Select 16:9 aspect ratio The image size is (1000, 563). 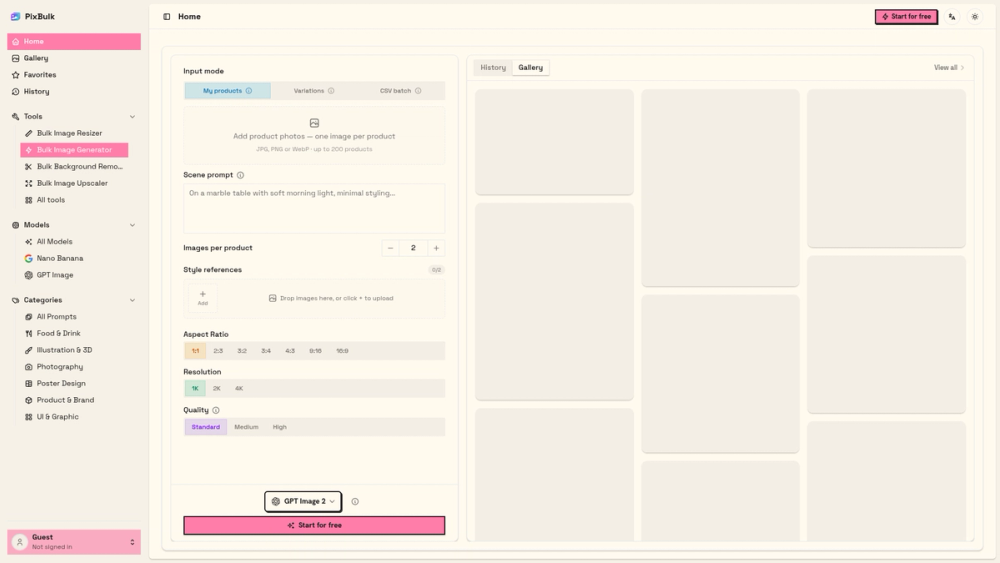[x=342, y=351]
